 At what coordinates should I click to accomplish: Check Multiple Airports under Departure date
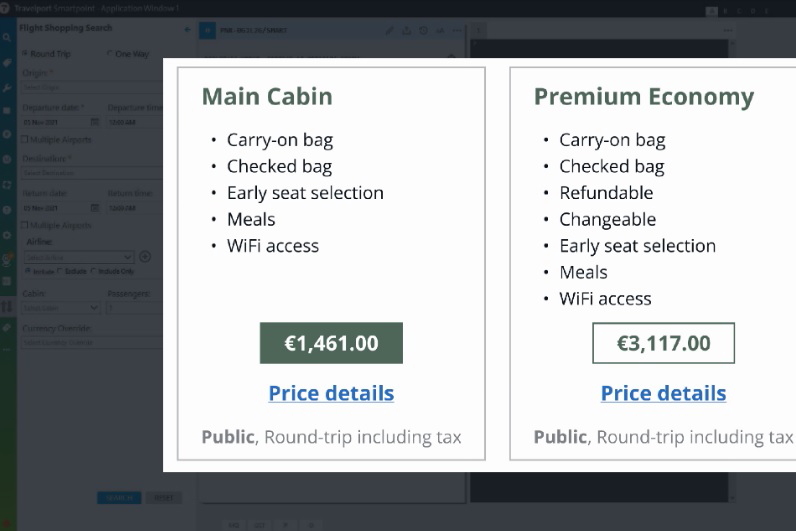(x=24, y=139)
